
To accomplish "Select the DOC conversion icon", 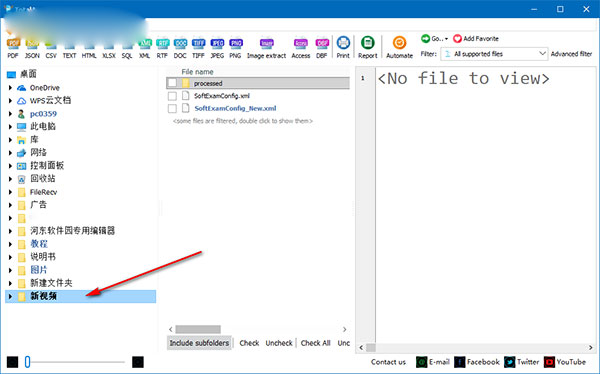I will [180, 43].
